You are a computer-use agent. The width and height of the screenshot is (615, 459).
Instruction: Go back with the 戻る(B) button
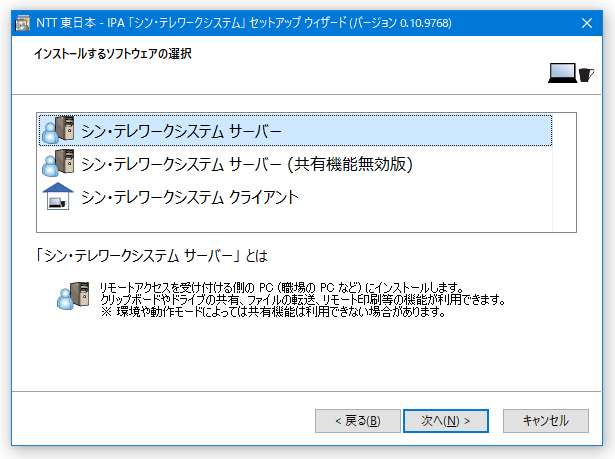pyautogui.click(x=358, y=421)
